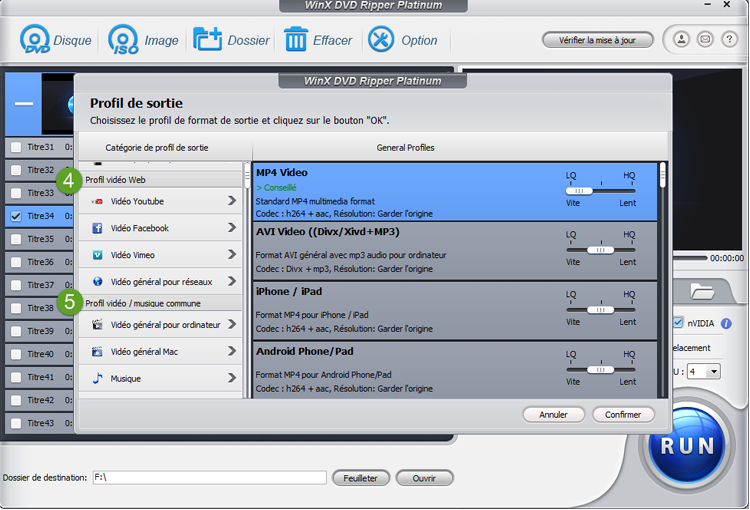Screen dimensions: 750x510
Task: Click the Disque DVD icon
Action: tap(36, 40)
